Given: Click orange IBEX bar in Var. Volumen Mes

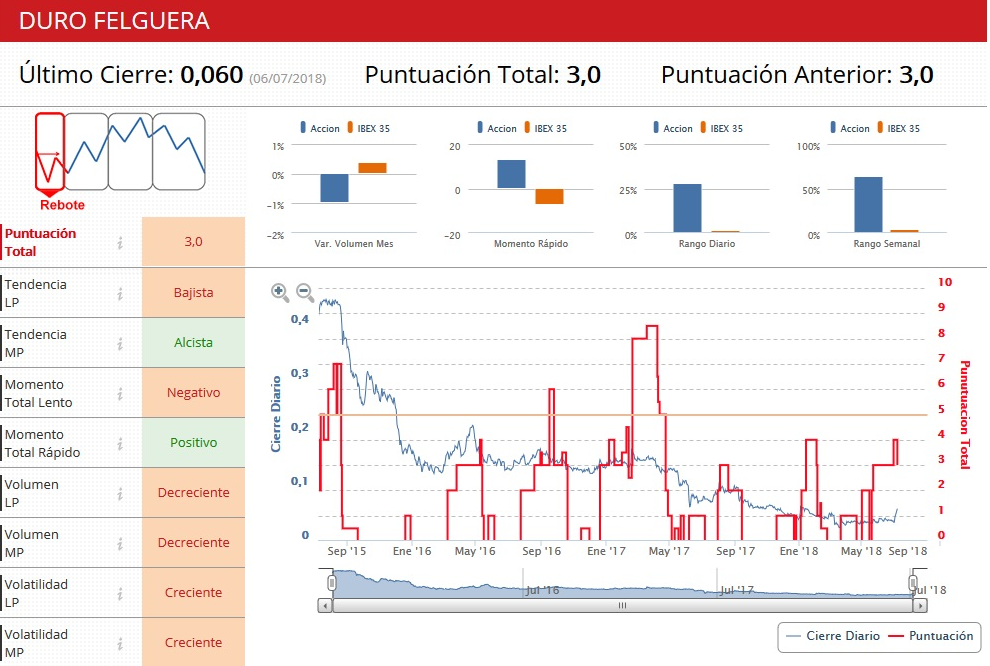Looking at the screenshot, I should pos(373,168).
